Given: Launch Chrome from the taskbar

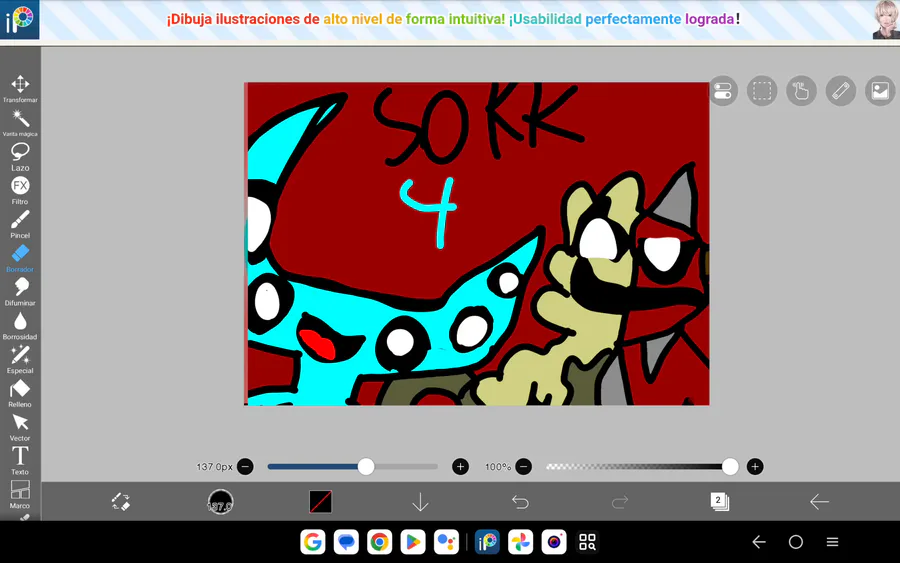Looking at the screenshot, I should (379, 542).
